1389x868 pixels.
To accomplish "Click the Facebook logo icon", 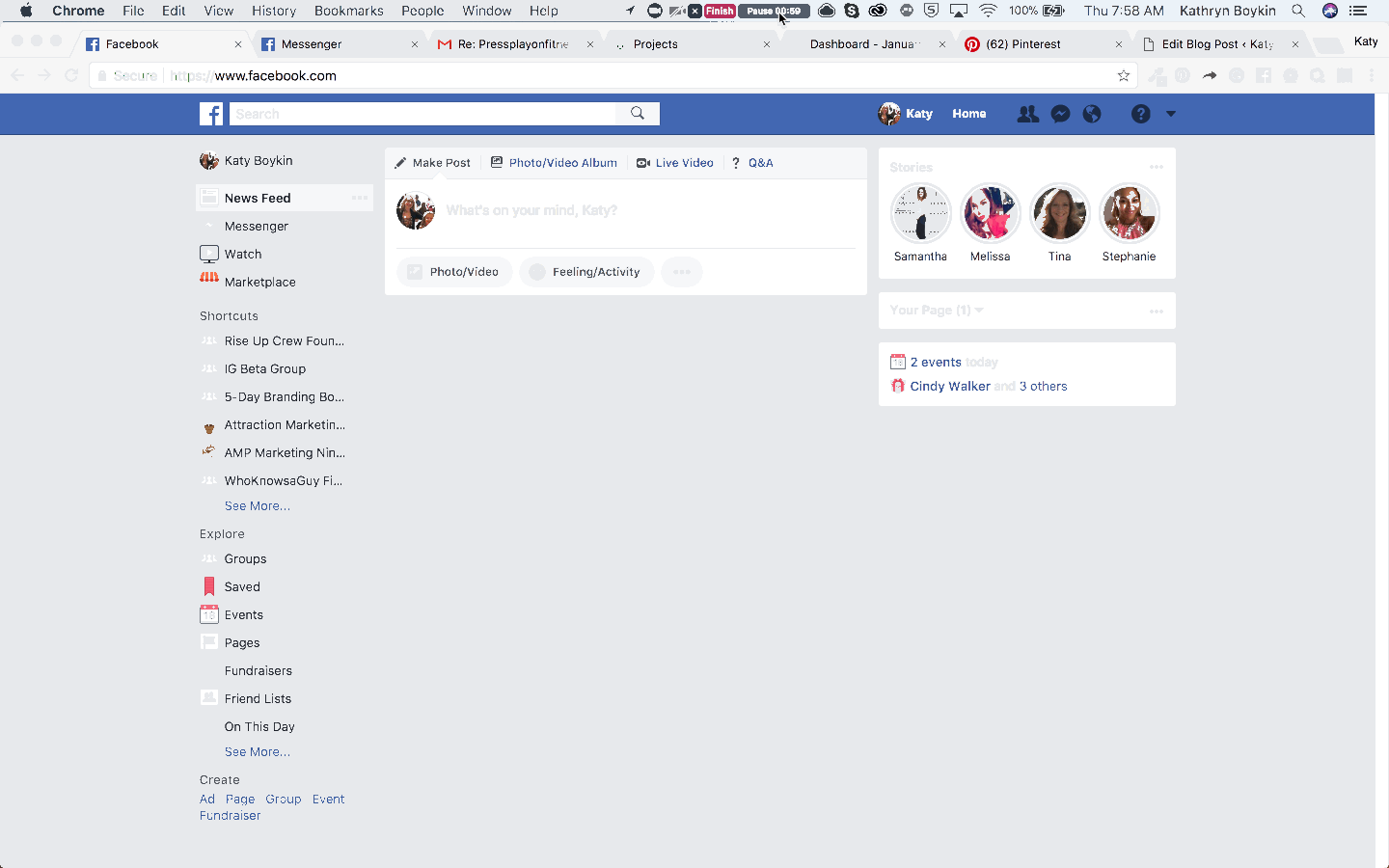I will click(211, 114).
